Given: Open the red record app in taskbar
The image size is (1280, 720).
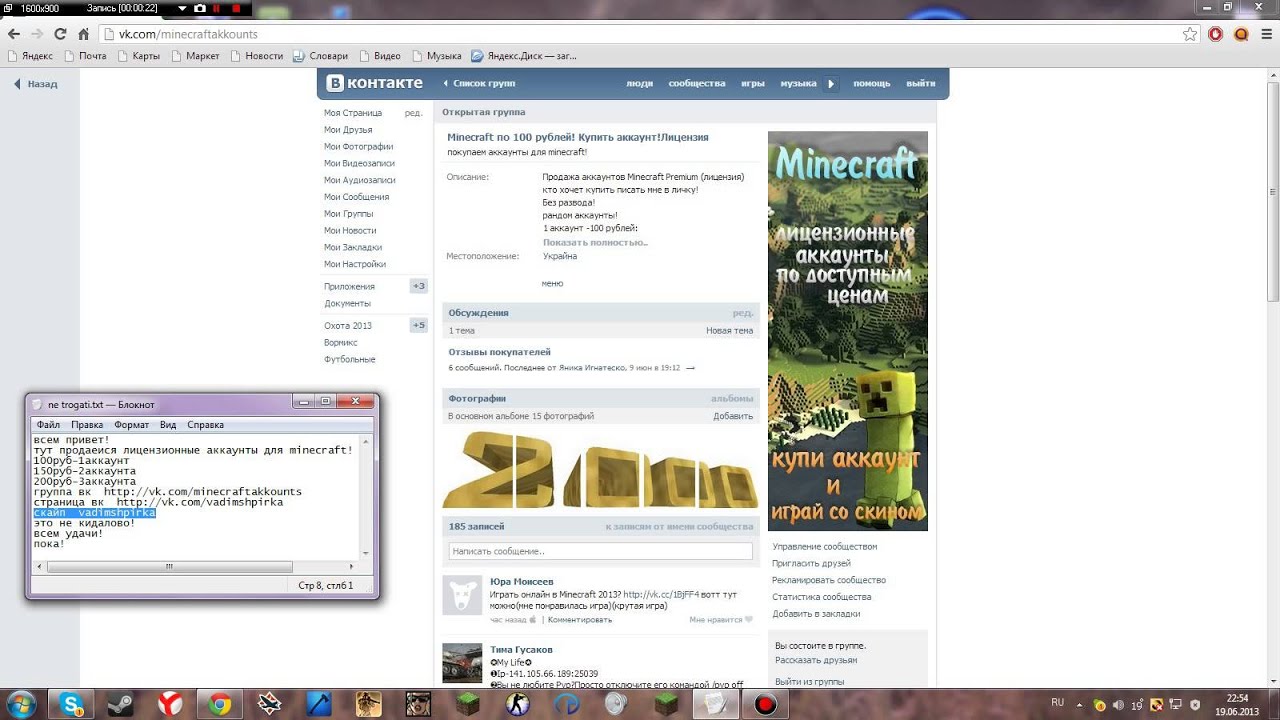Looking at the screenshot, I should (765, 704).
